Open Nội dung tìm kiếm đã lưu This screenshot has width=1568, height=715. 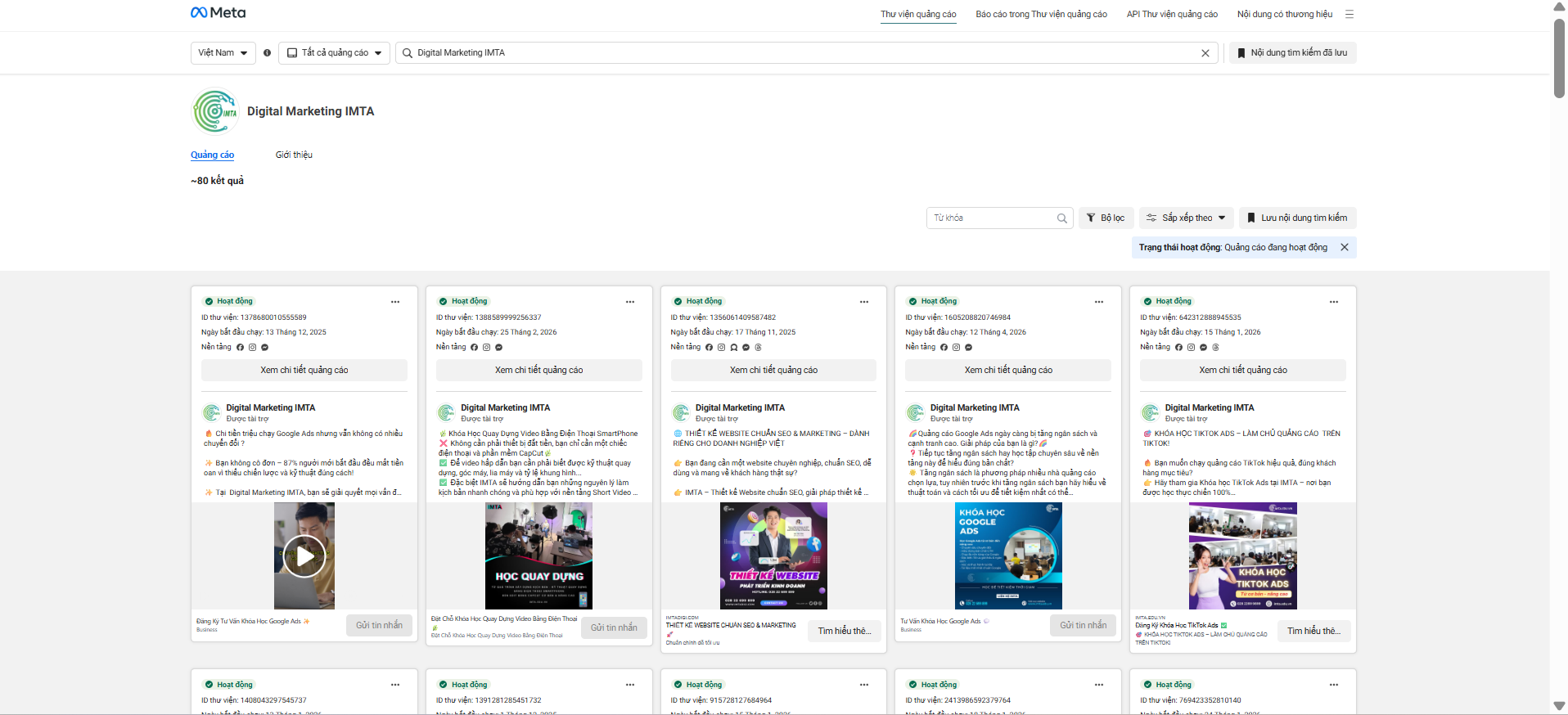1292,52
